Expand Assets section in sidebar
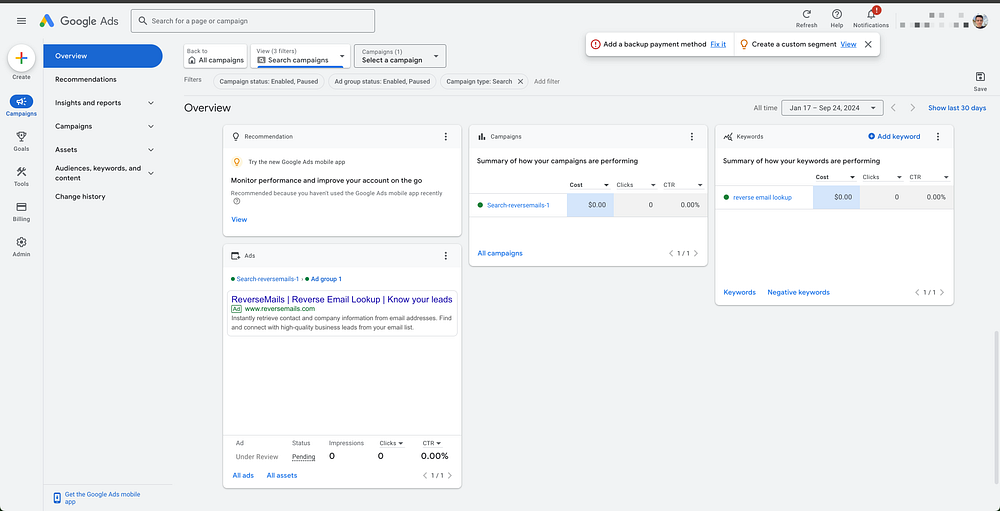 tap(151, 150)
